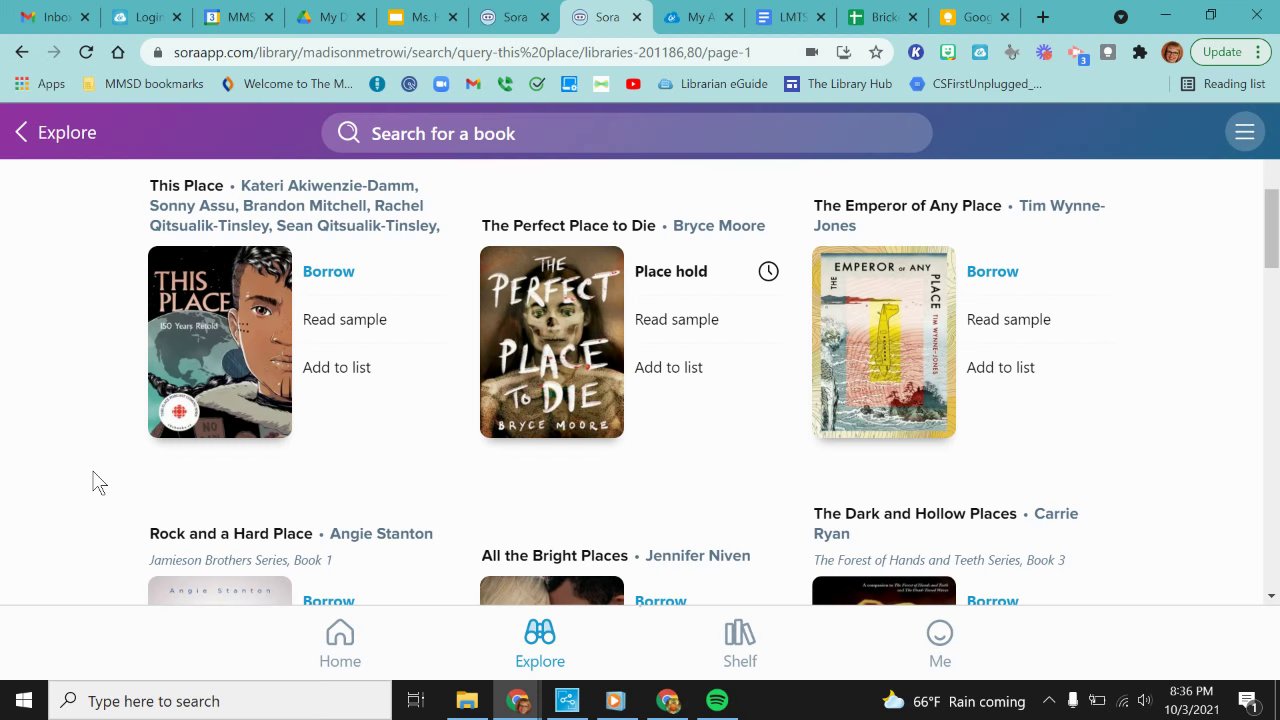Open the title All the Bright Places
The height and width of the screenshot is (720, 1280).
pos(554,555)
